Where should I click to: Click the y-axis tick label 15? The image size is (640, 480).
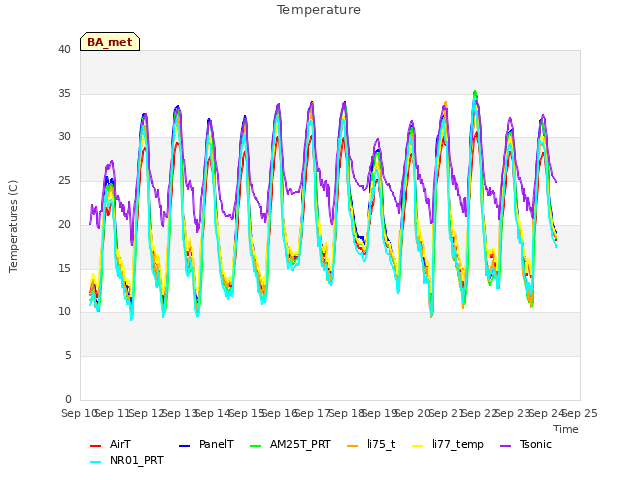coord(64,268)
